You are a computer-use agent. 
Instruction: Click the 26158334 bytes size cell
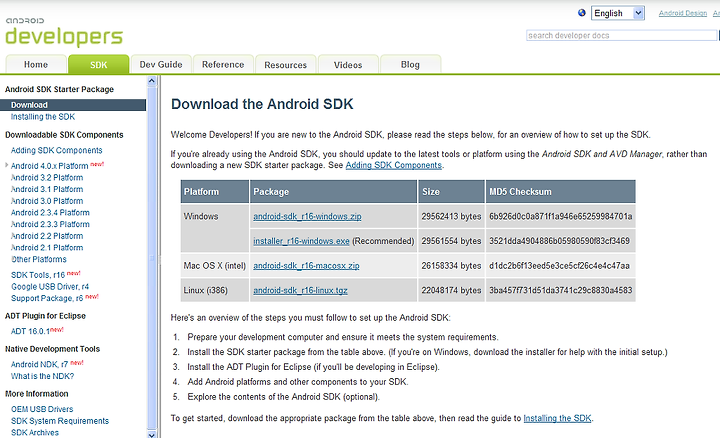click(451, 266)
